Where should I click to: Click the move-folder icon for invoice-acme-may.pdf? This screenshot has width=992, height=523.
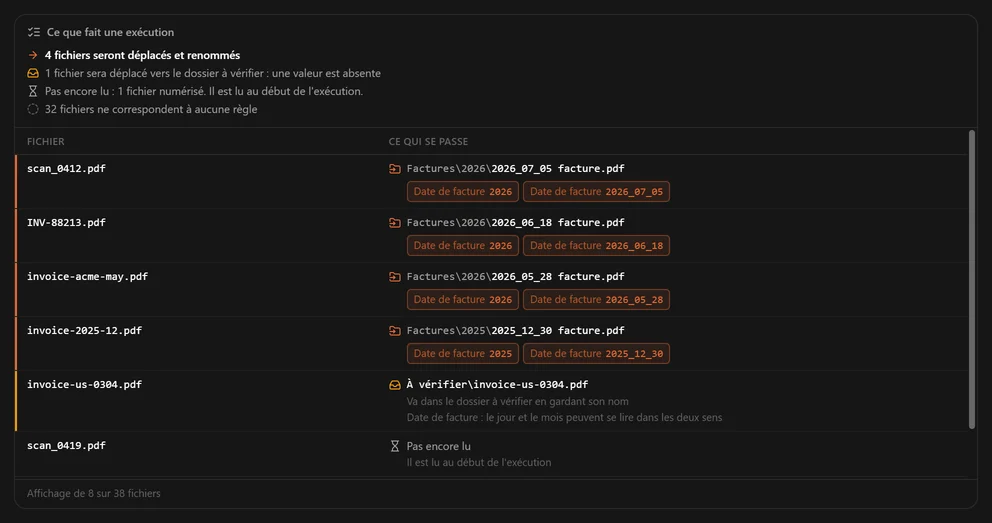(x=395, y=277)
